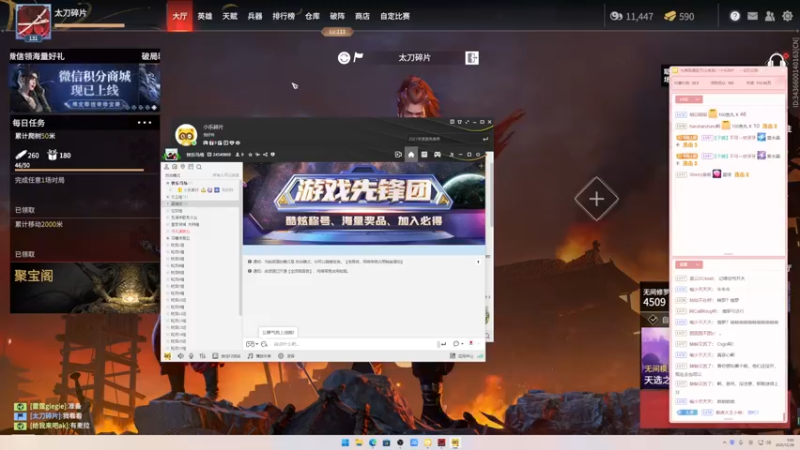Open the 兵器 weapons tab
800x450 pixels.
[x=255, y=16]
